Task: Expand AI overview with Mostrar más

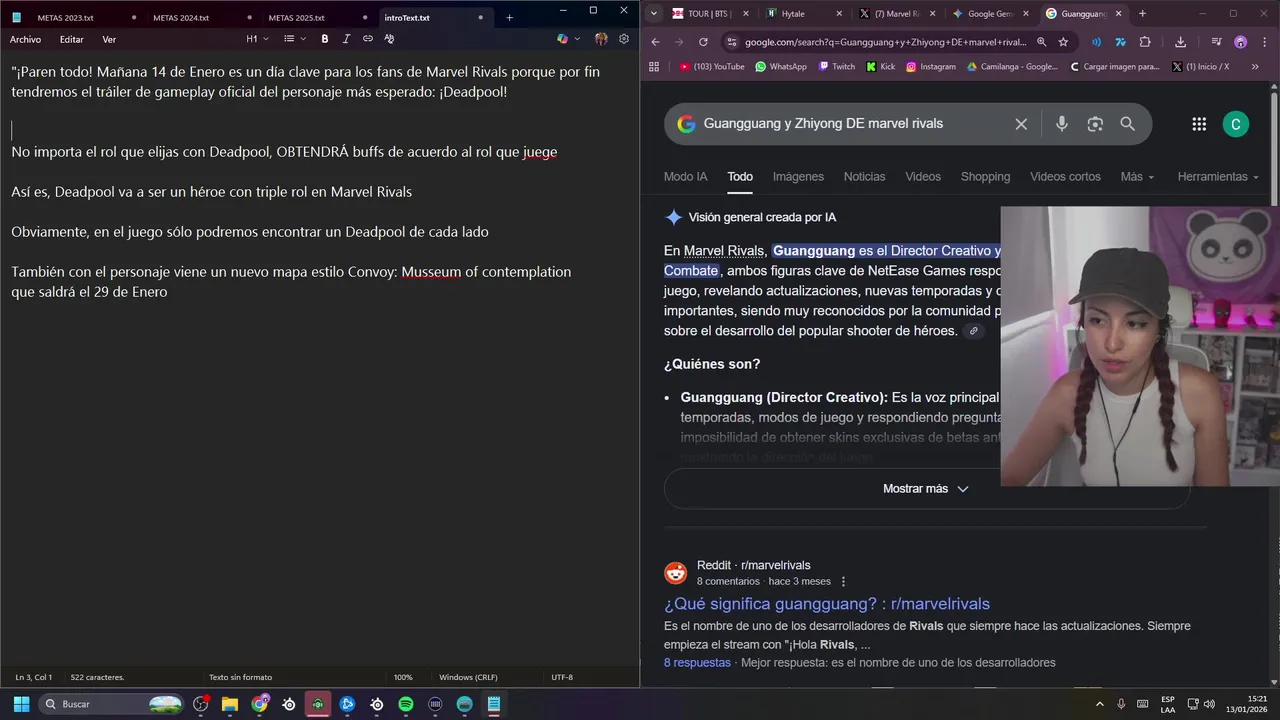Action: click(926, 488)
